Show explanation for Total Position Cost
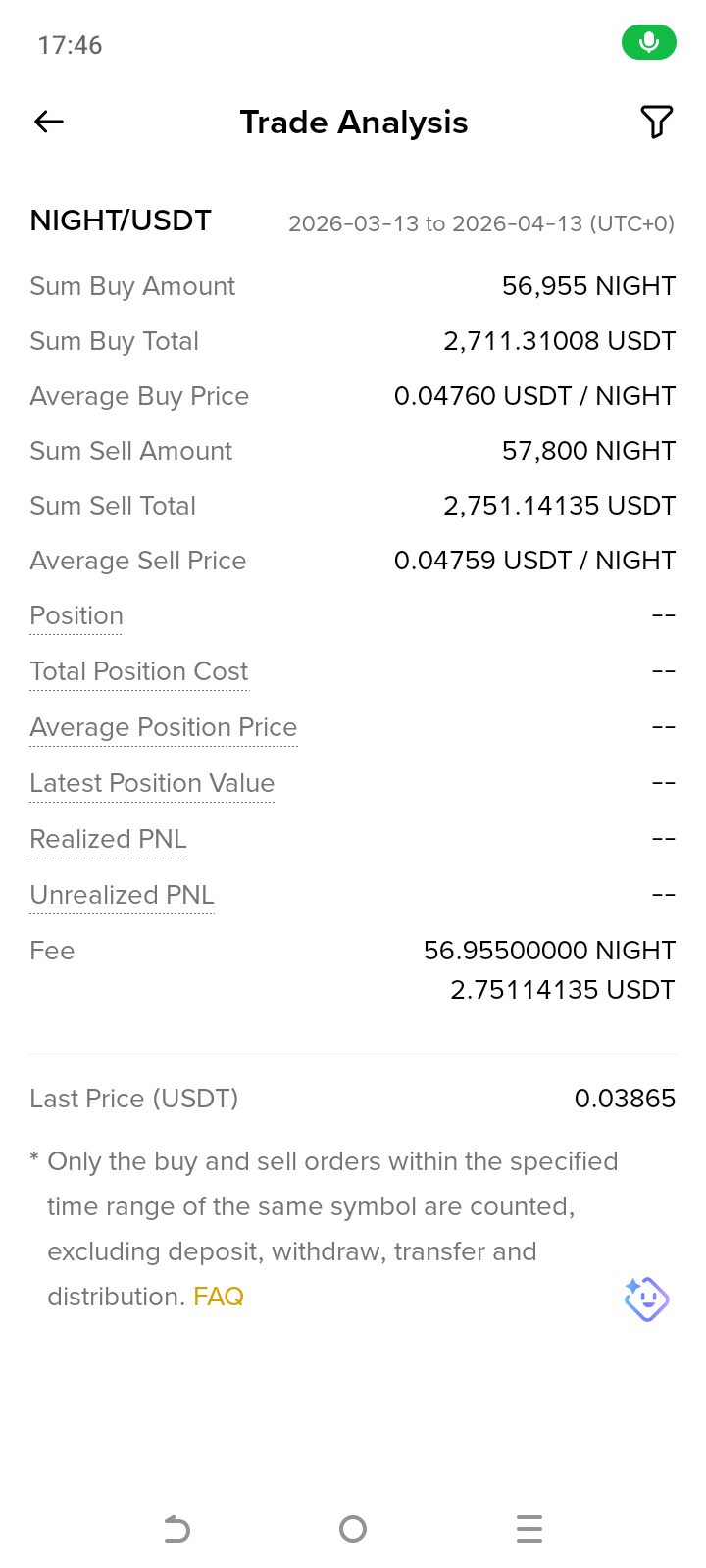The image size is (706, 1568). (x=139, y=671)
